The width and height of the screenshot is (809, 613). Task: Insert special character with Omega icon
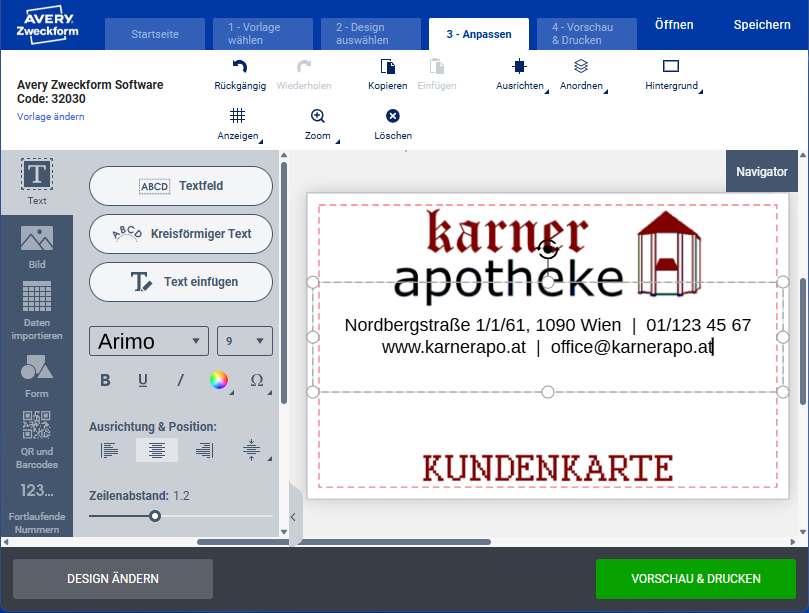257,381
